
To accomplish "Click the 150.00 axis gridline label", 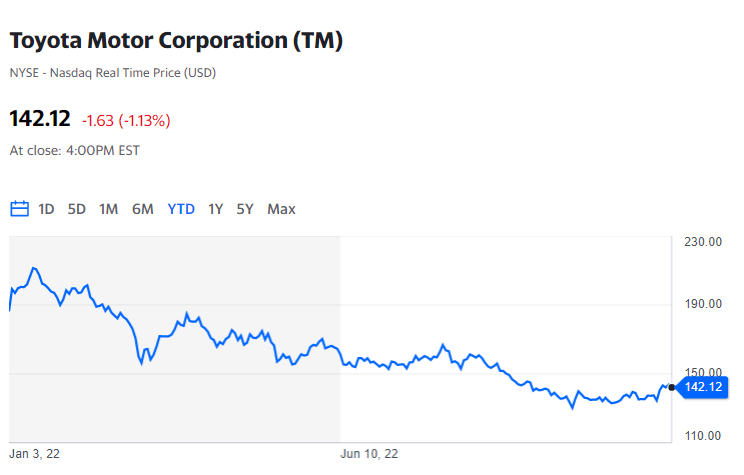I will [702, 371].
